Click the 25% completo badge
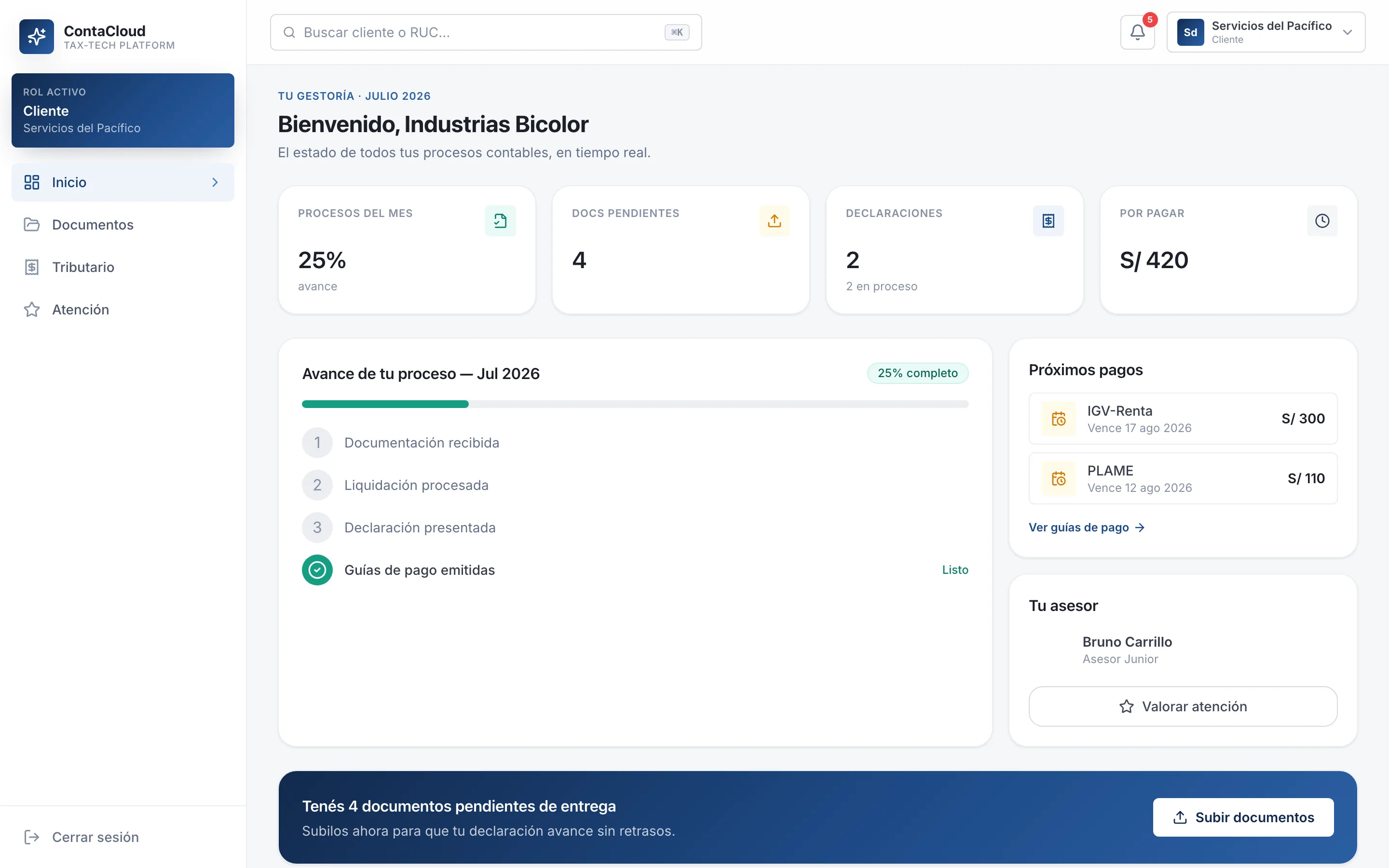Viewport: 1389px width, 868px height. [917, 373]
